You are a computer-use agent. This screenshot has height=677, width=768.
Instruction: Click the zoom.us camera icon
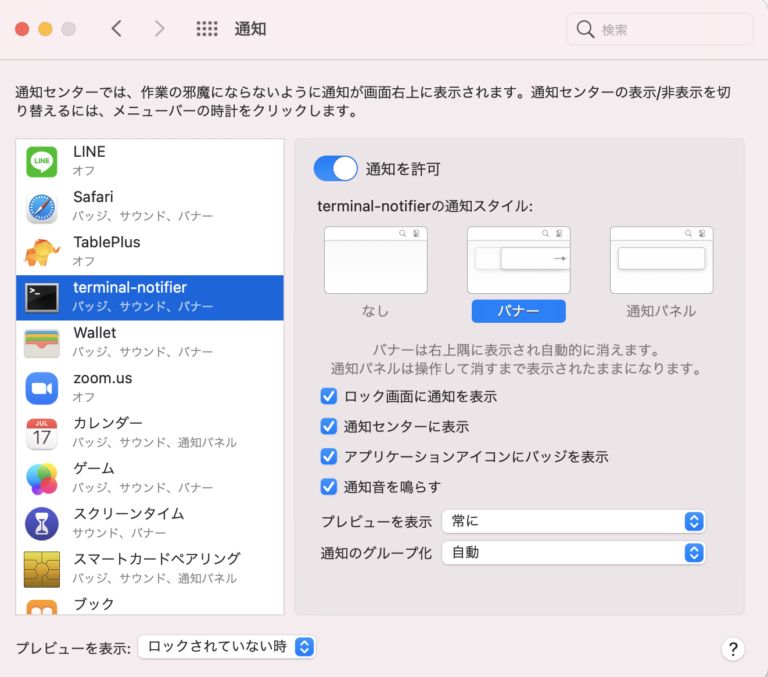click(42, 388)
